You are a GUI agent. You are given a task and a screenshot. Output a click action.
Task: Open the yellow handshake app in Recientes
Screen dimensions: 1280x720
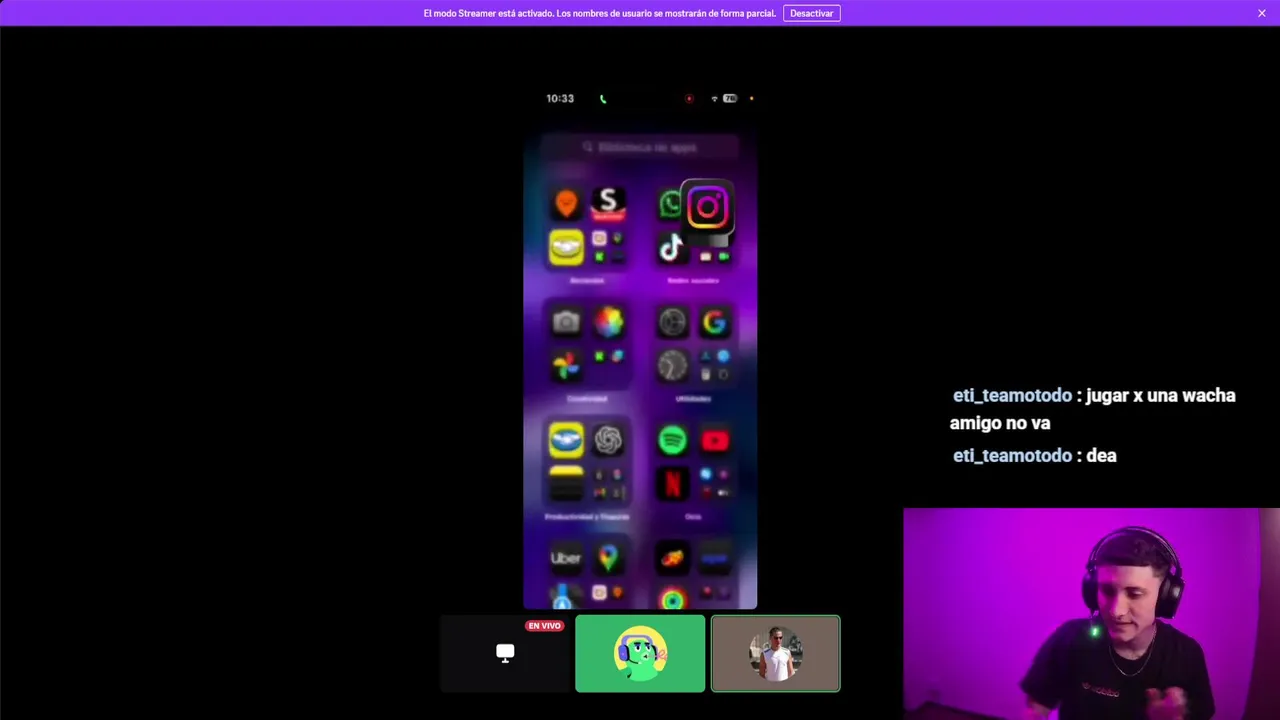[x=566, y=247]
